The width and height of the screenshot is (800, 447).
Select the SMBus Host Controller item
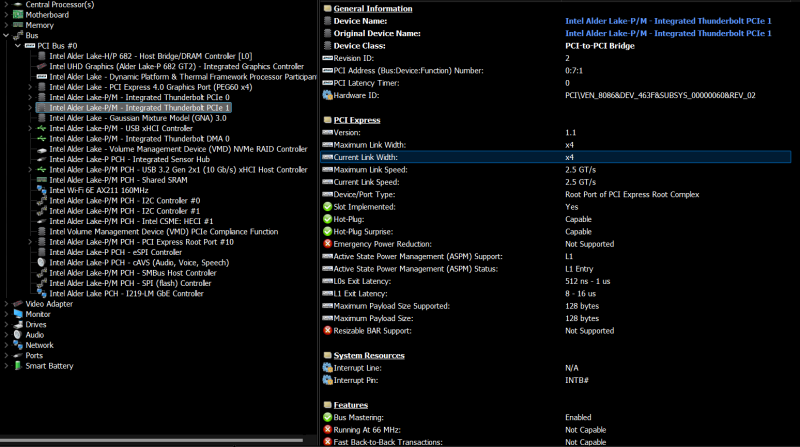[133, 272]
